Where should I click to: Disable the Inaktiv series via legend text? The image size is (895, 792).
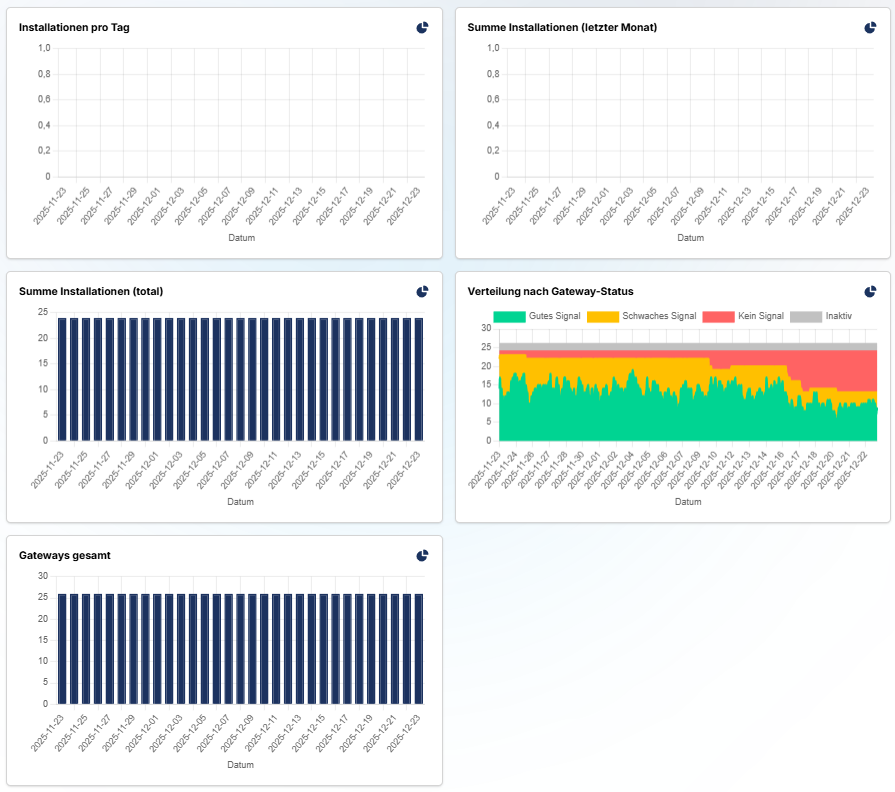[x=838, y=316]
